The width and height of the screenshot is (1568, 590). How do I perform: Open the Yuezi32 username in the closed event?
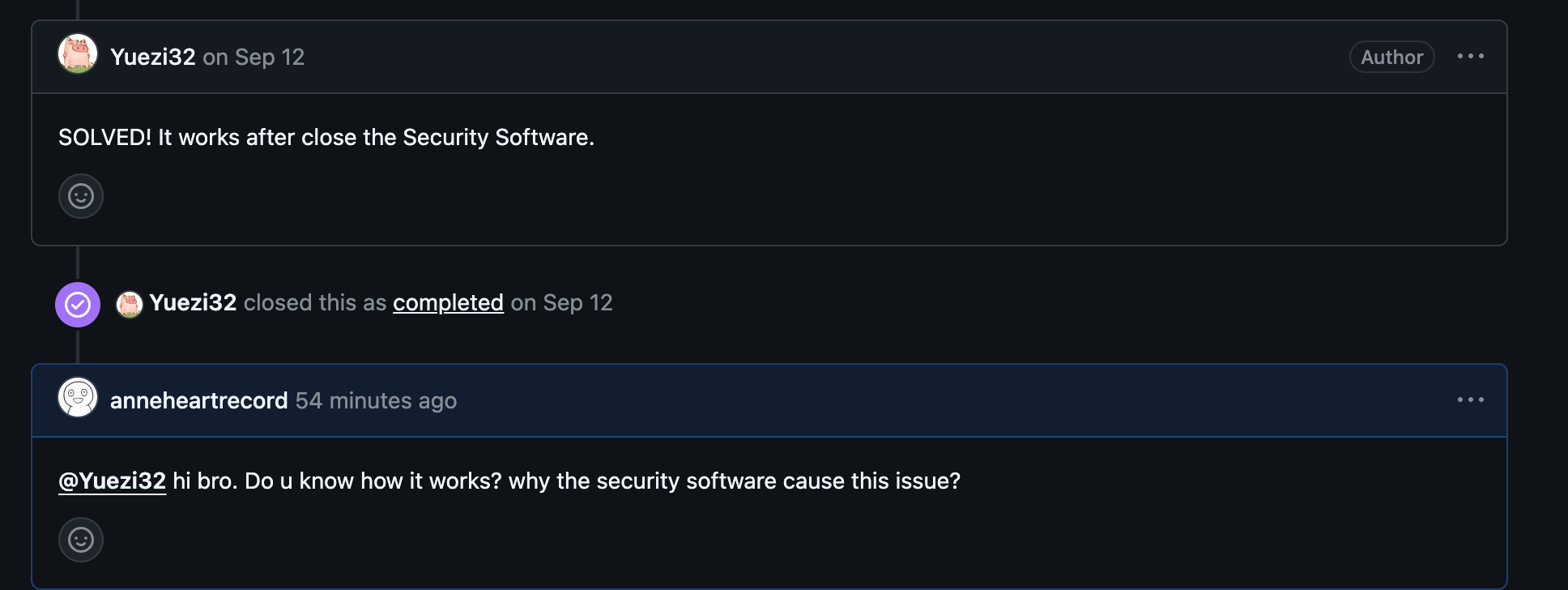click(x=193, y=303)
